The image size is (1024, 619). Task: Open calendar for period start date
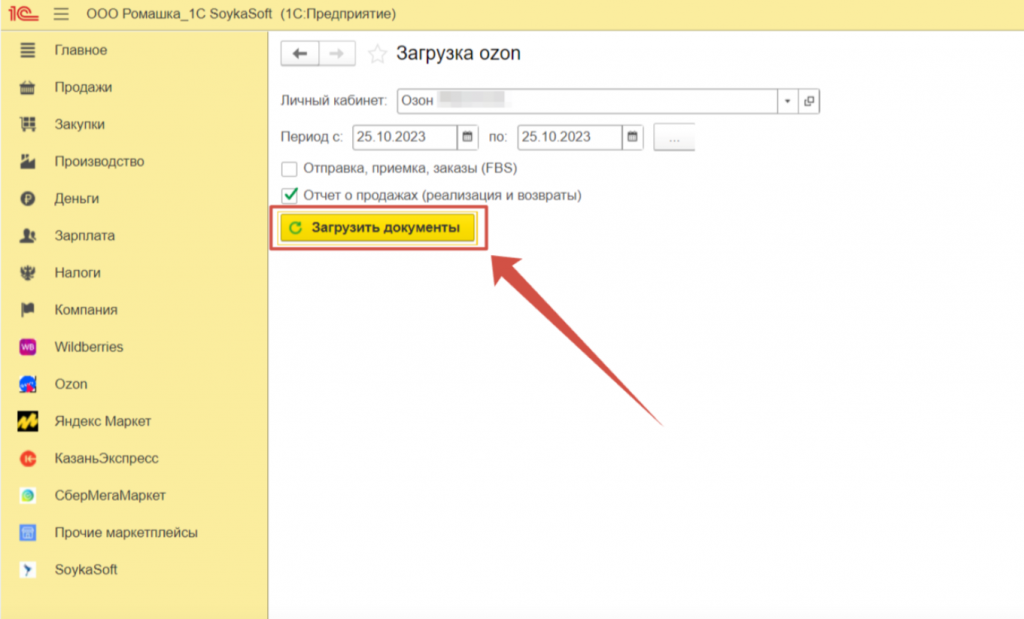point(467,137)
